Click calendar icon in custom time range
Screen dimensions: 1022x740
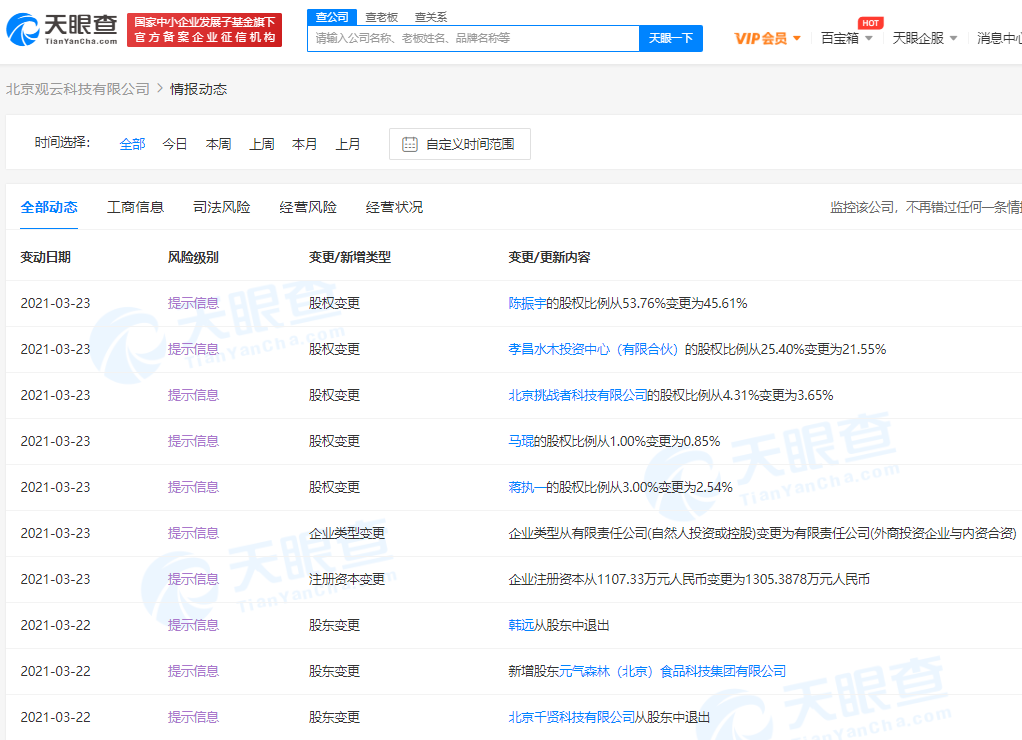tap(409, 144)
